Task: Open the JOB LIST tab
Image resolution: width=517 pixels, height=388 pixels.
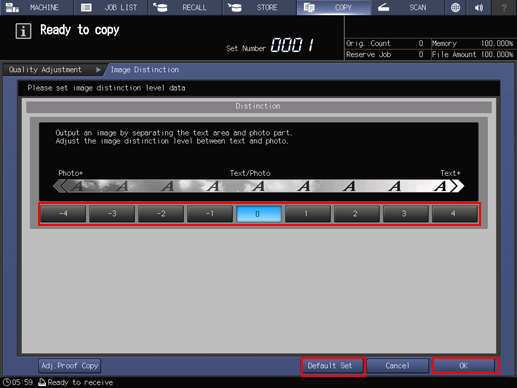Action: pos(110,7)
